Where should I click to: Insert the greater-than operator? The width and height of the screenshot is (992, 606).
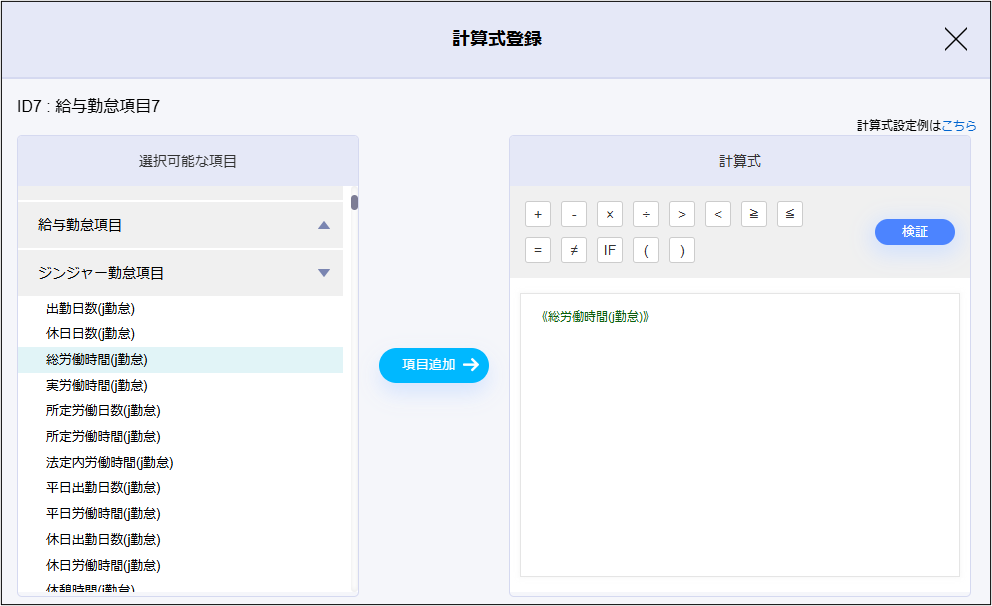[x=681, y=213]
